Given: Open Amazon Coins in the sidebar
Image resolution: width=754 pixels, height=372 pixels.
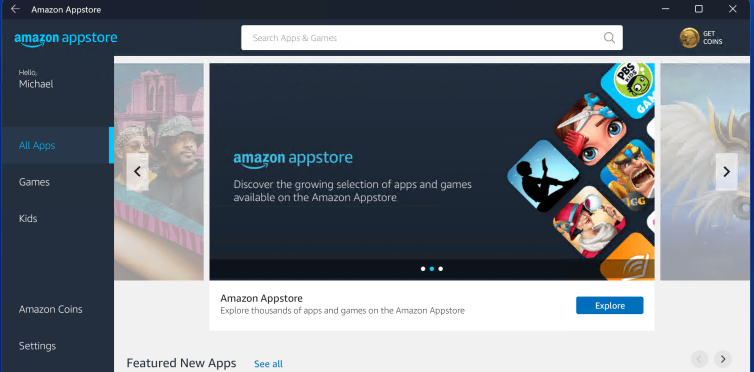Looking at the screenshot, I should click(50, 310).
